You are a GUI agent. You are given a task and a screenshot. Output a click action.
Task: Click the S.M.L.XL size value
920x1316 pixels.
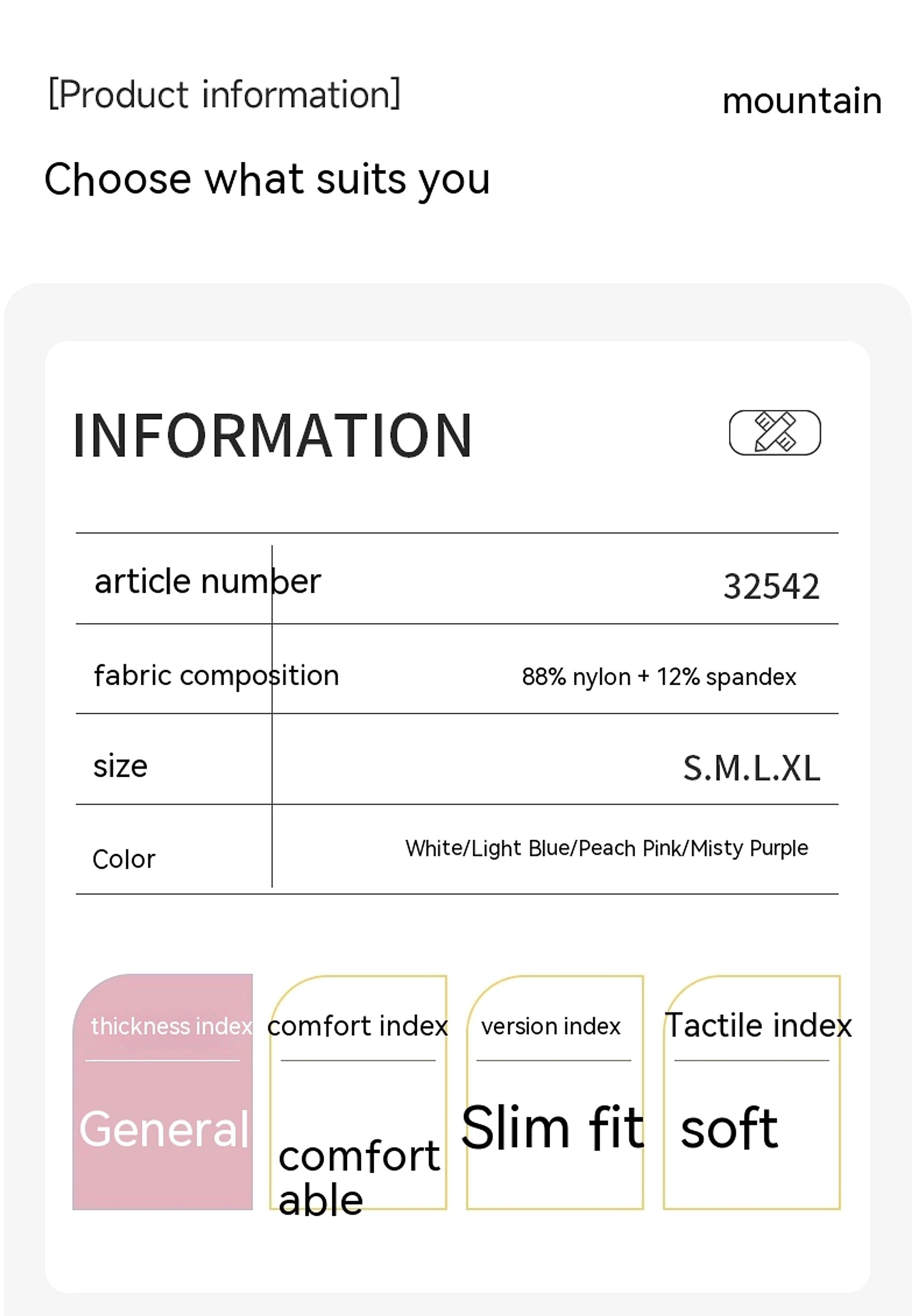coord(752,768)
